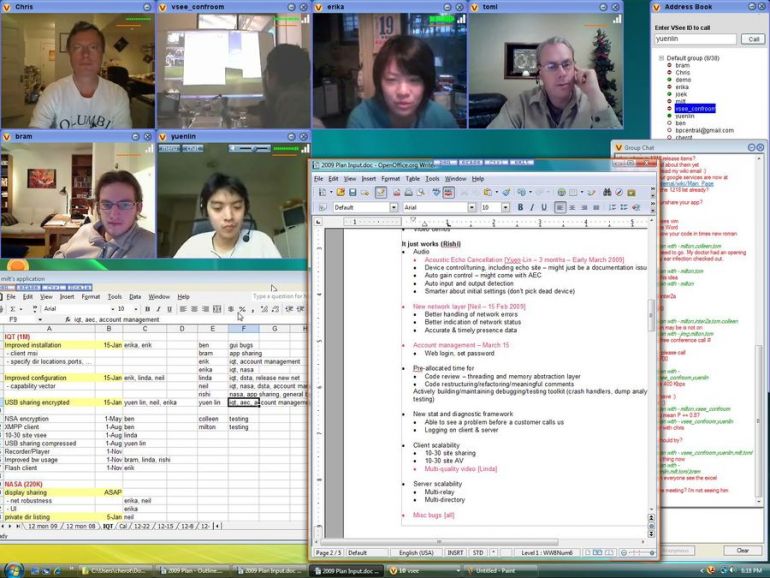The width and height of the screenshot is (770, 578).
Task: Toggle Italic in Excel toolbar
Action: (x=159, y=309)
